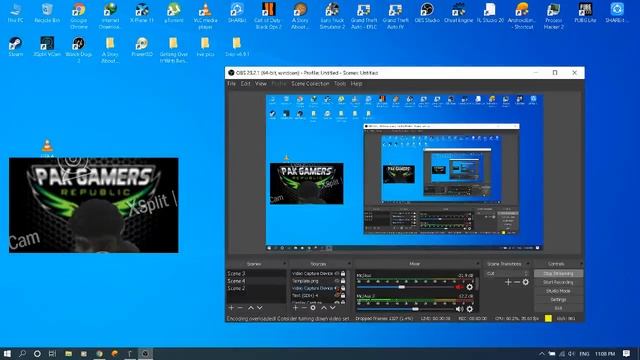Open the Google Chrome desktop shortcut
This screenshot has width=640, height=360.
coord(79,16)
